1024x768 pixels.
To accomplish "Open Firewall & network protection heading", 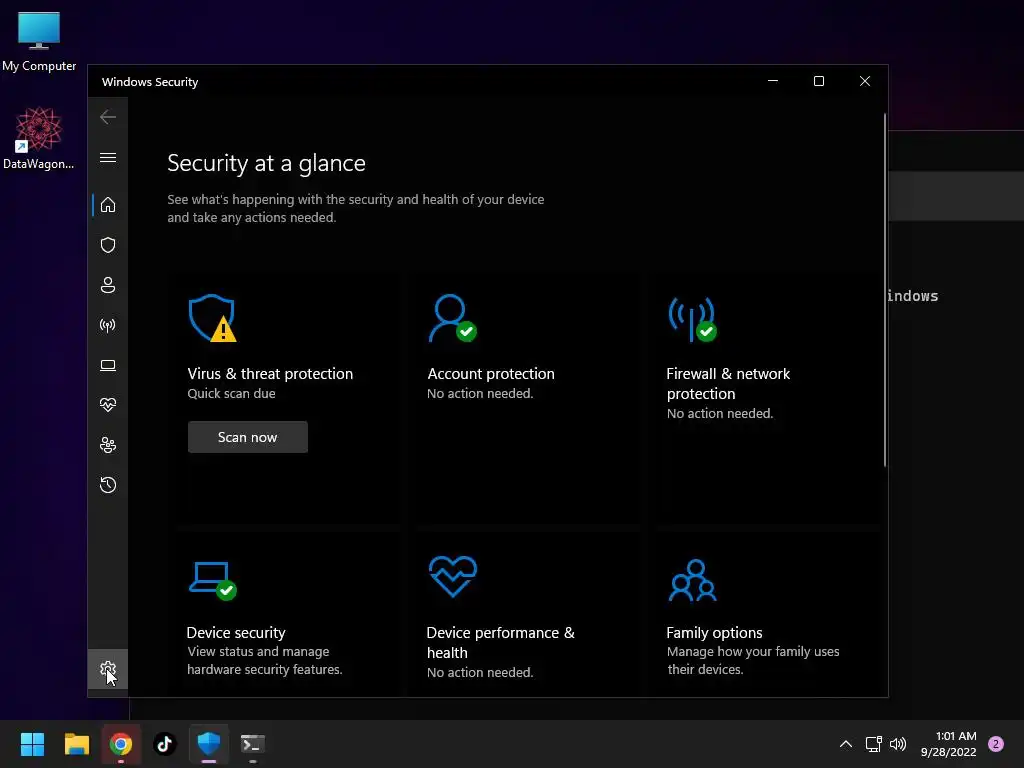I will pyautogui.click(x=728, y=383).
